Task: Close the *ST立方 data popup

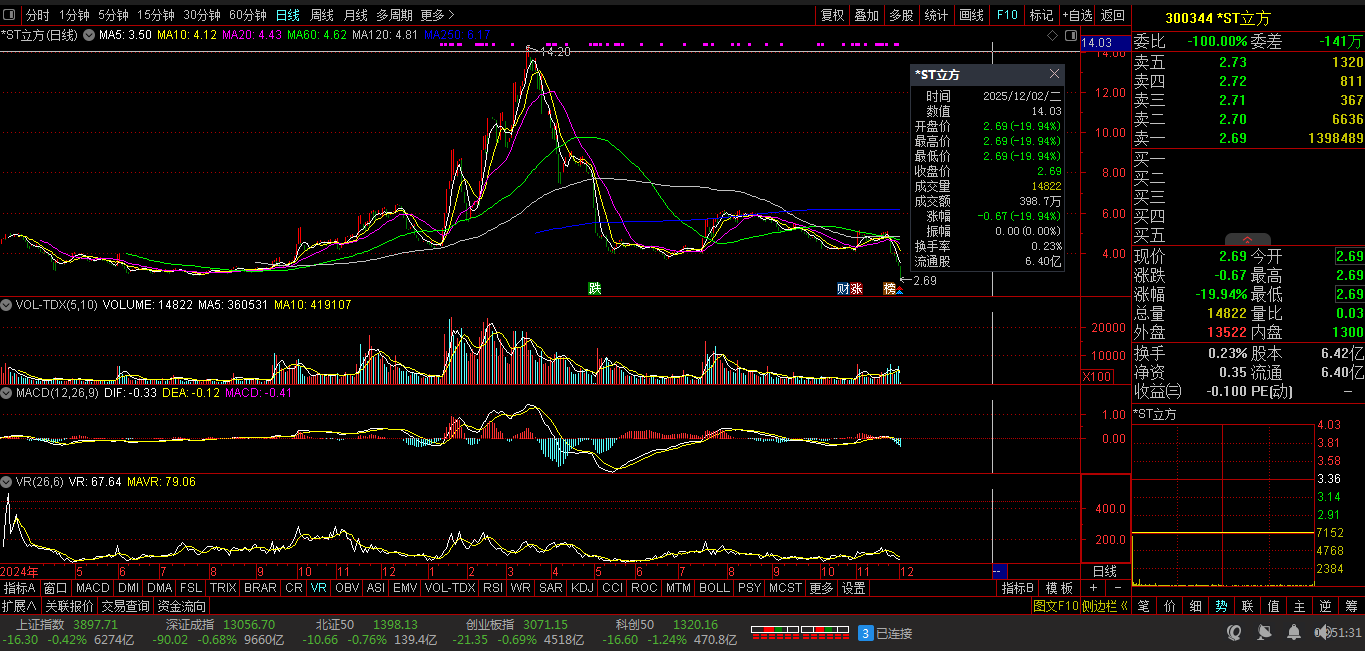Action: pyautogui.click(x=1054, y=74)
